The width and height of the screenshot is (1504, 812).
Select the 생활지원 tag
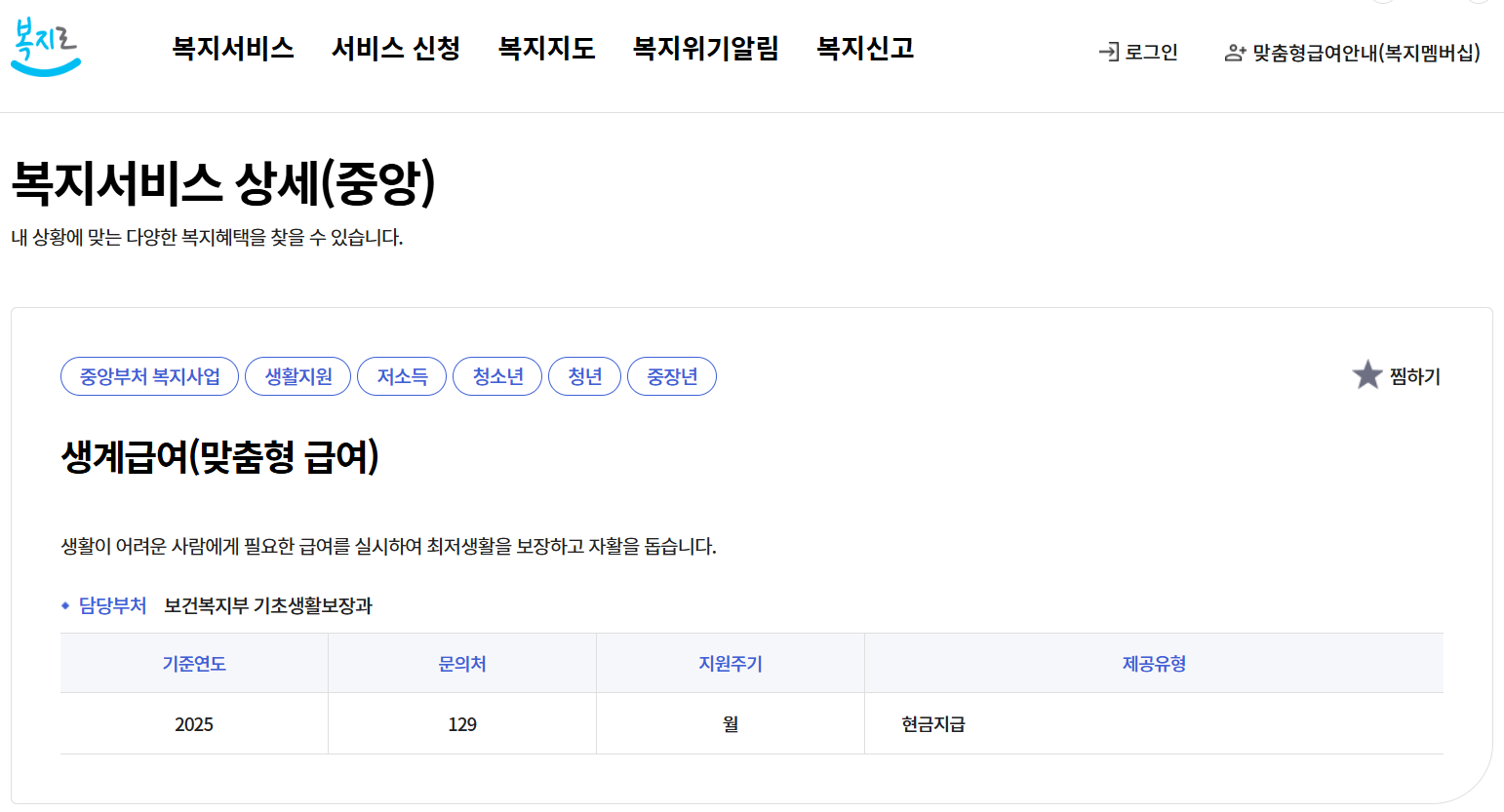[297, 376]
